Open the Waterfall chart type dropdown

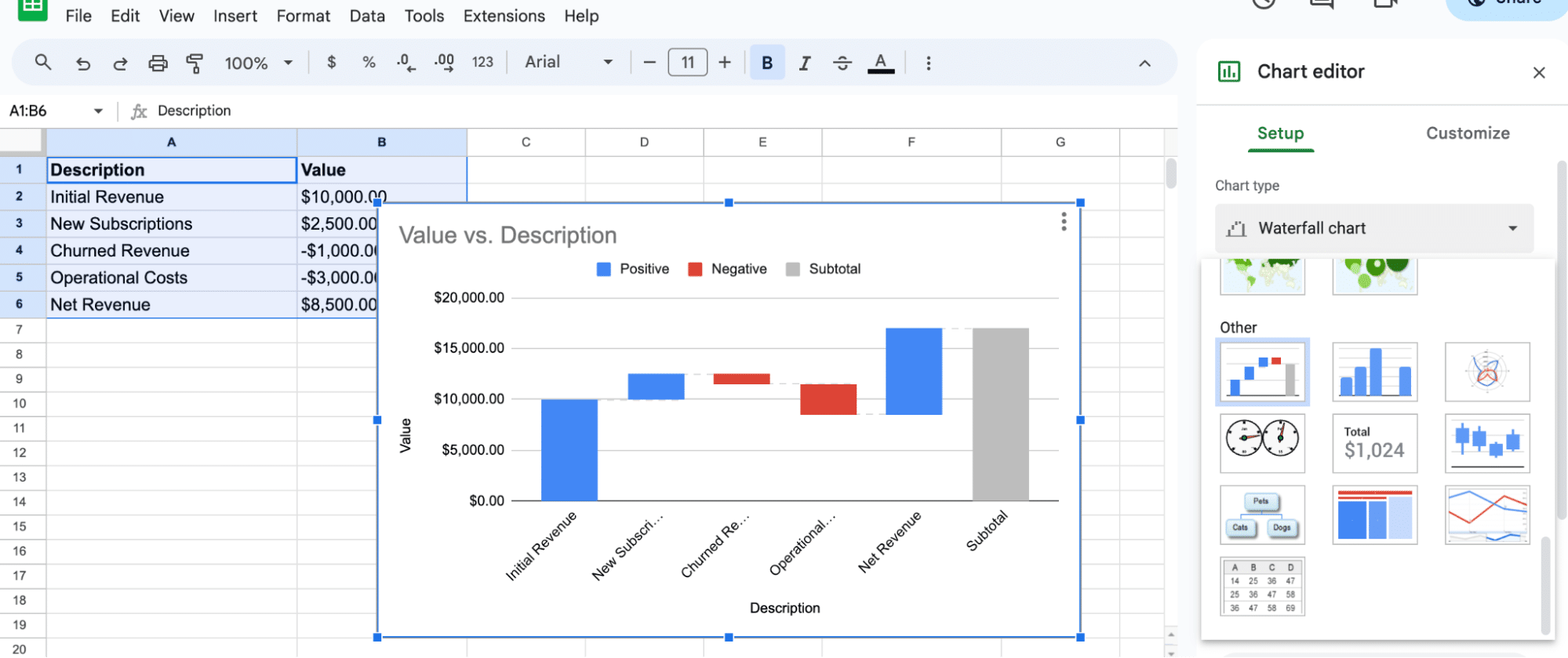(x=1373, y=228)
